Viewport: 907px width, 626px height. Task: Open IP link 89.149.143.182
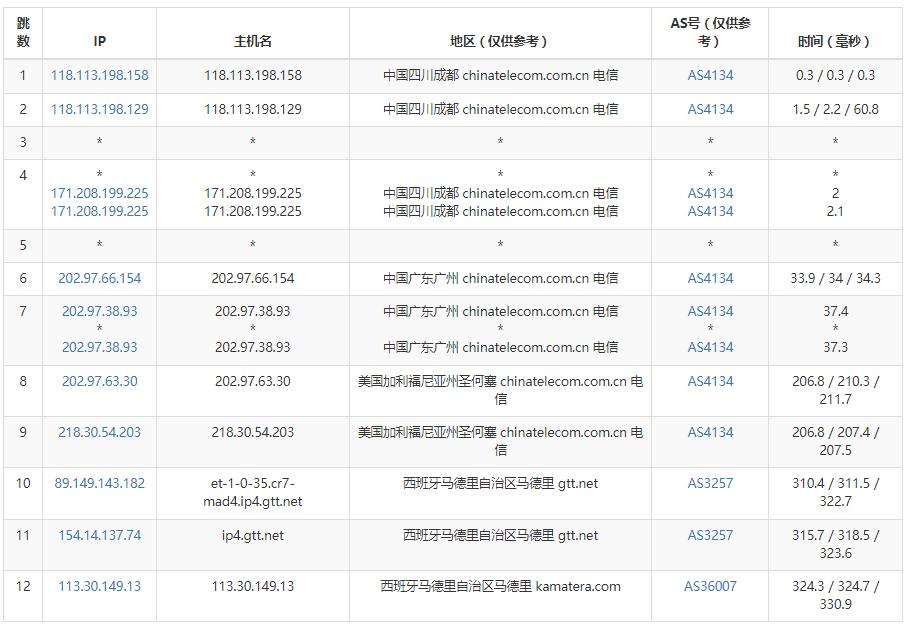(x=99, y=483)
